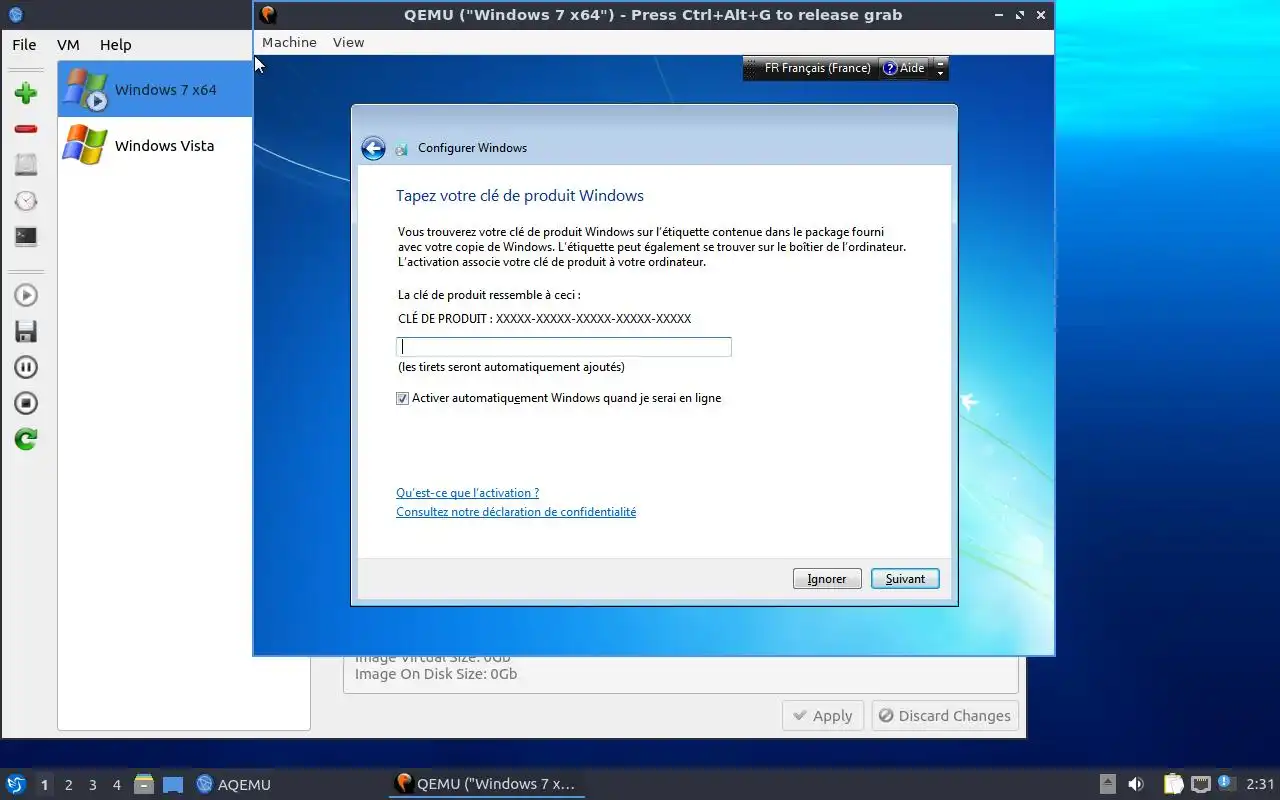Viewport: 1280px width, 800px height.
Task: Click the green plus Add VM icon
Action: tap(26, 93)
